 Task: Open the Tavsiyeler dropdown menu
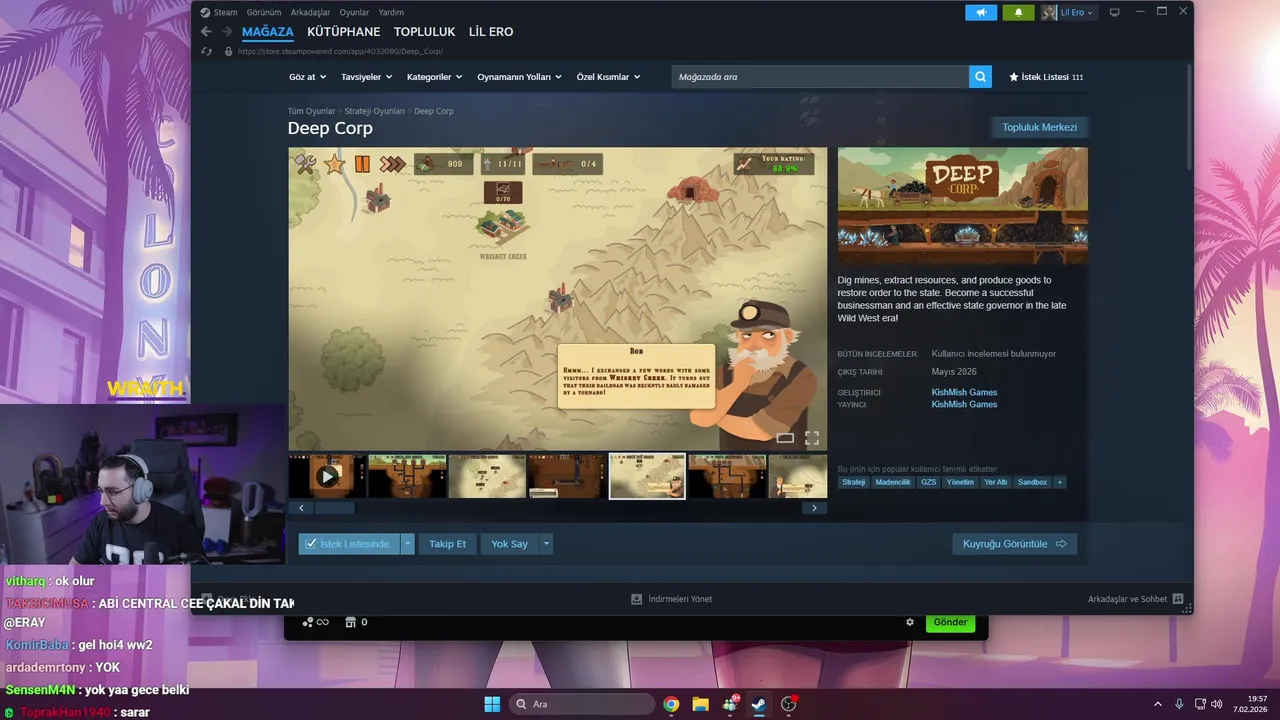click(x=366, y=77)
